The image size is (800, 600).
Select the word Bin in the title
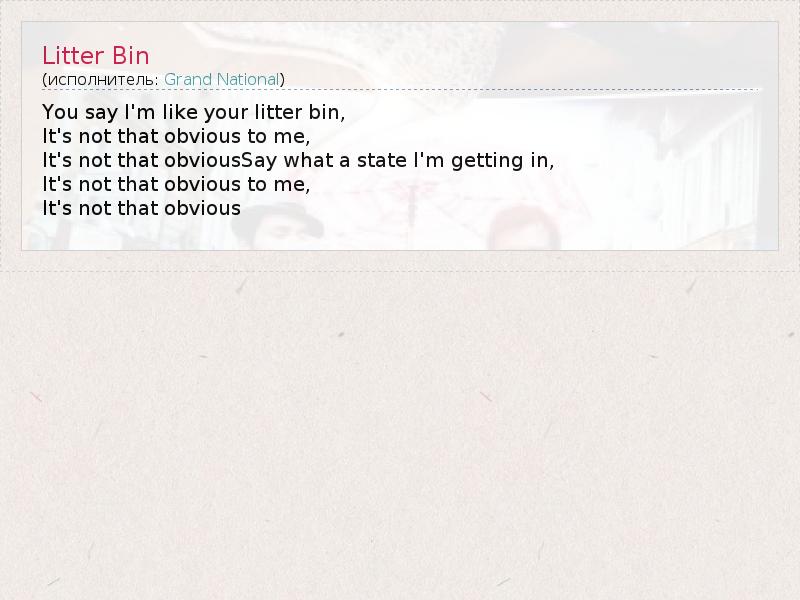click(x=131, y=56)
